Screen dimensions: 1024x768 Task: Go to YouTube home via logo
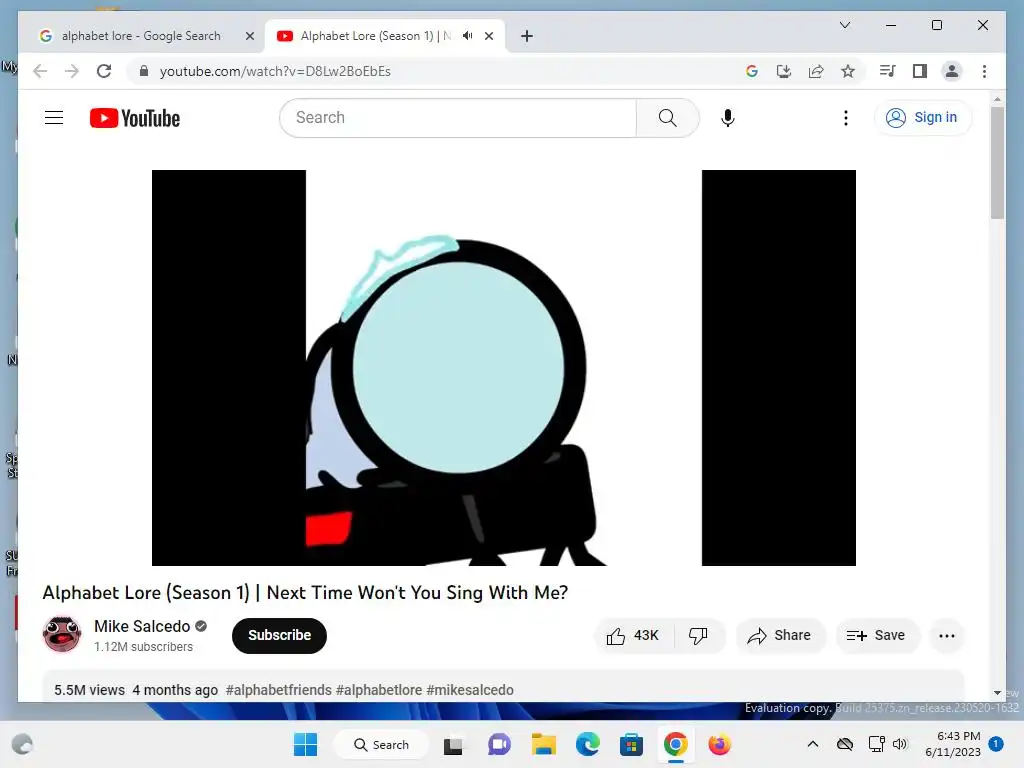135,118
